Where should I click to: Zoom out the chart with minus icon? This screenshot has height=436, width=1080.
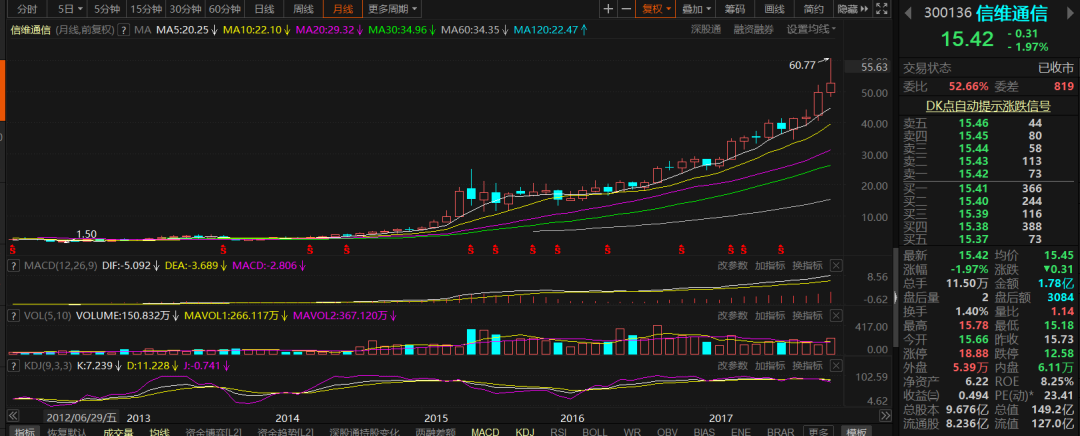(x=625, y=9)
